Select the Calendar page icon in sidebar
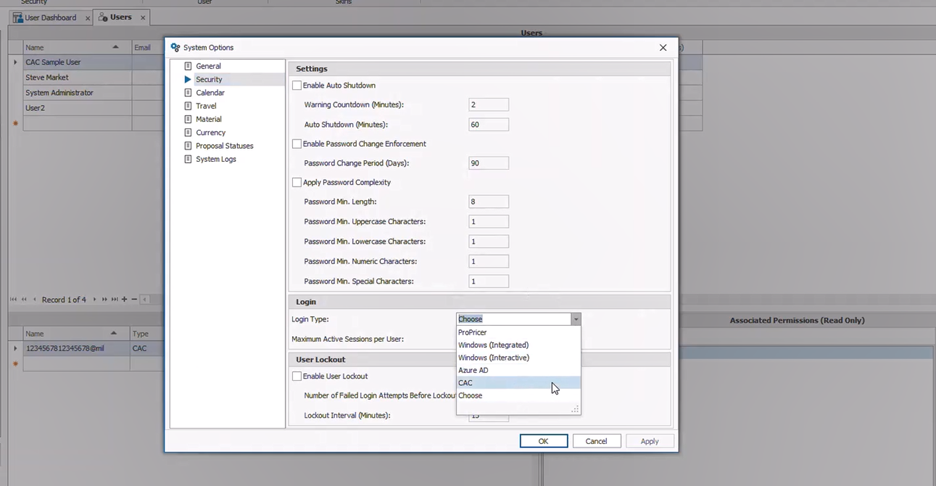 pos(187,93)
